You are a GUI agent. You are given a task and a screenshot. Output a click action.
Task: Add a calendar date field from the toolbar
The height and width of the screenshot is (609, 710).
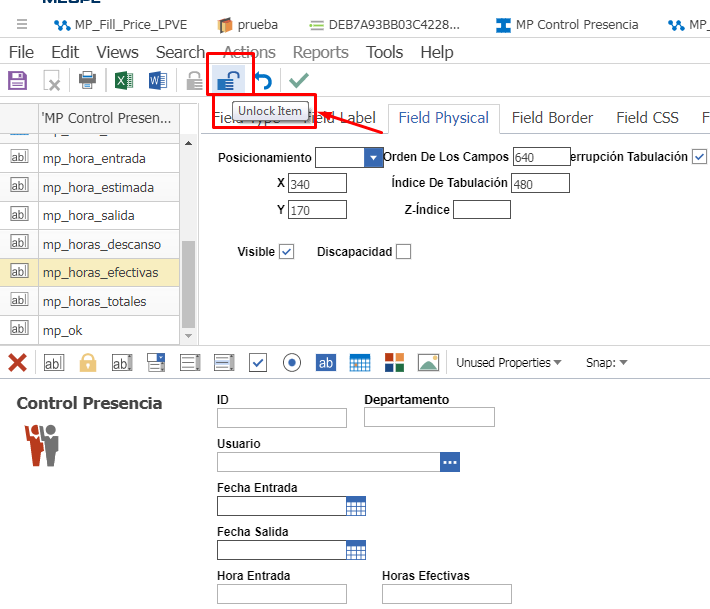[x=360, y=362]
